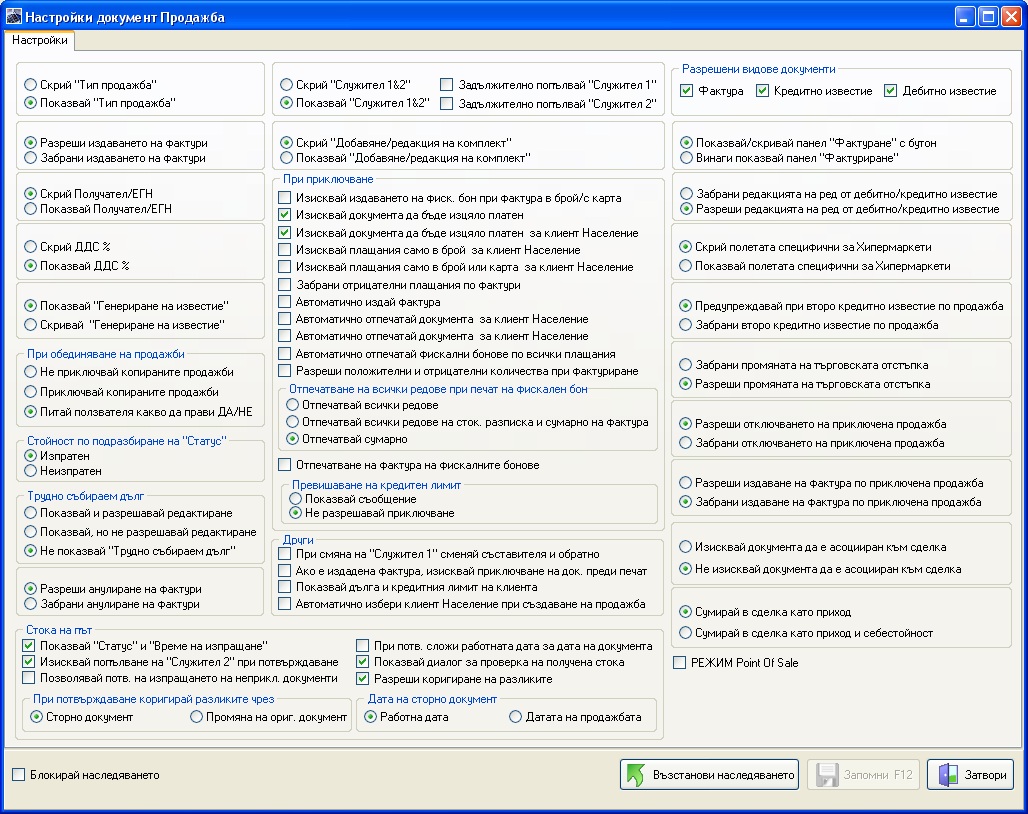Choose Скривай "Генериране на известие"
The width and height of the screenshot is (1028, 814).
point(30,325)
